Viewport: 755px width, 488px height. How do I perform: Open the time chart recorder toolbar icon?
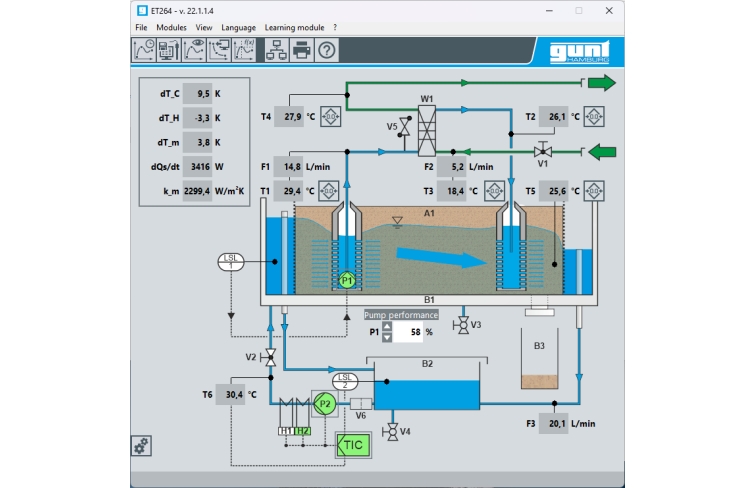[144, 50]
